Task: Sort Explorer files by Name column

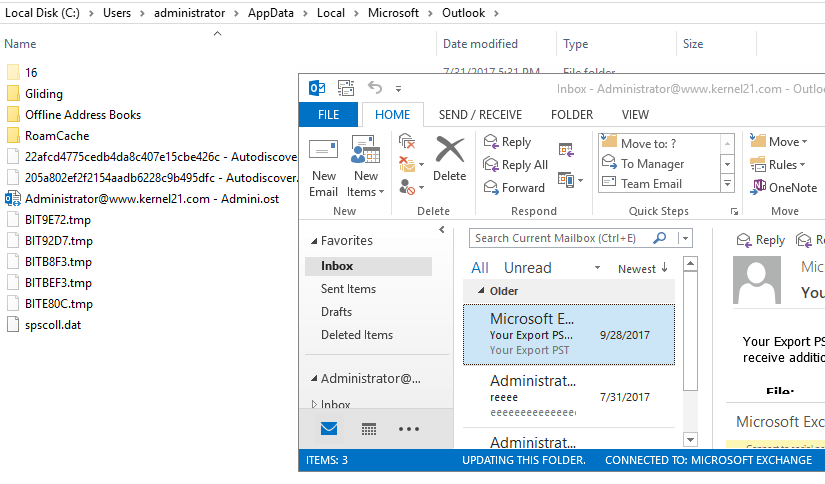Action: click(x=21, y=44)
